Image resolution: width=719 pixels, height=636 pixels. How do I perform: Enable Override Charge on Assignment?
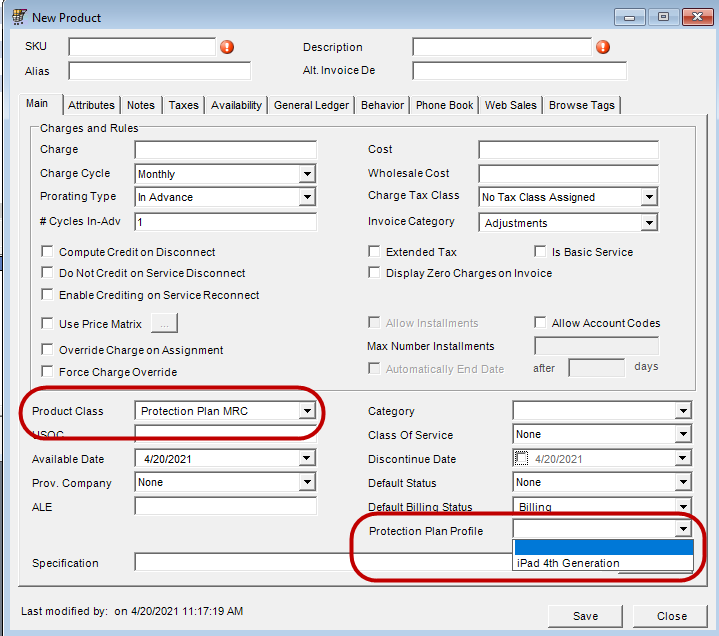tap(47, 349)
